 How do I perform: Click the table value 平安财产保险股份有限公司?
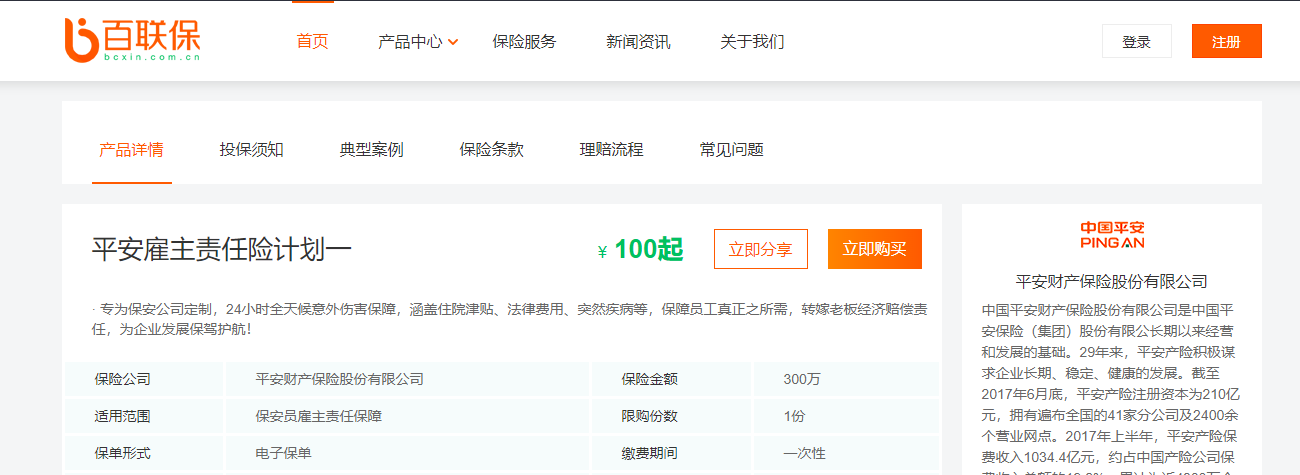pyautogui.click(x=340, y=379)
